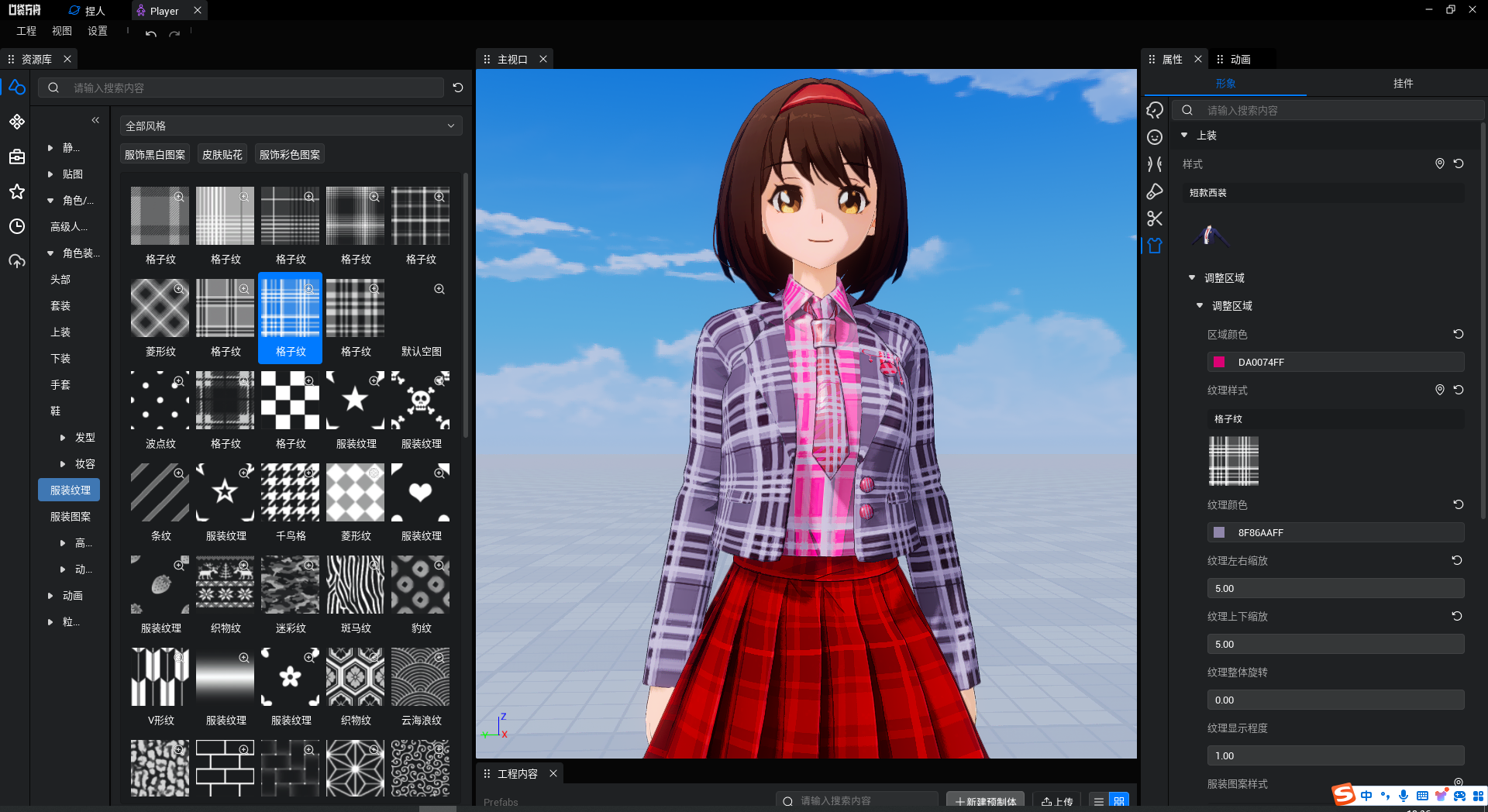Expand the 发型 tree node
The image size is (1488, 812).
pyautogui.click(x=63, y=438)
